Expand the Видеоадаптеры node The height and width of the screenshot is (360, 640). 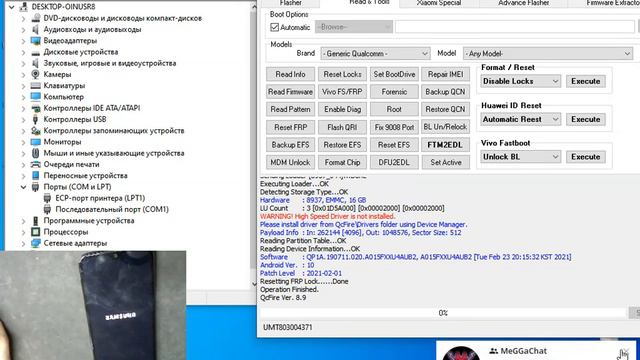[23, 41]
